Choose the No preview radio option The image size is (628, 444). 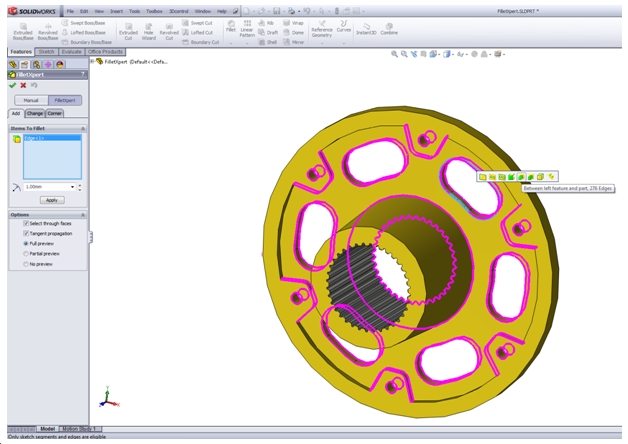(26, 265)
